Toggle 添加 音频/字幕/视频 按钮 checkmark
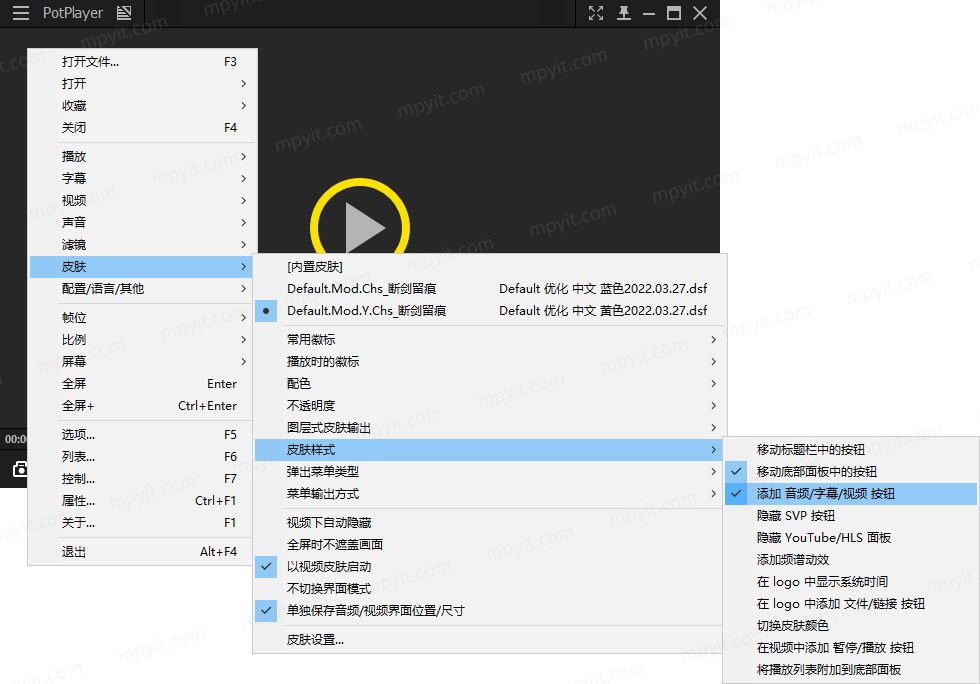Screen dimensions: 980x684 851,494
